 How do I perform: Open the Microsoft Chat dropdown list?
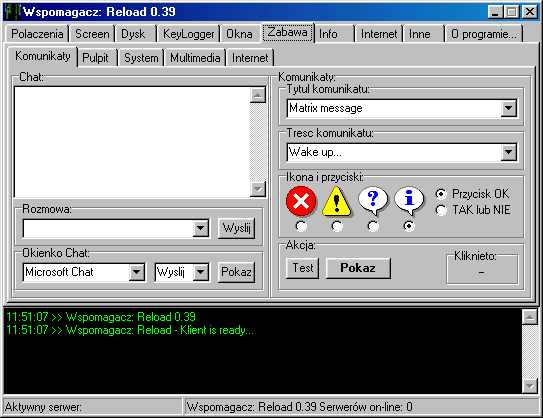coord(137,272)
